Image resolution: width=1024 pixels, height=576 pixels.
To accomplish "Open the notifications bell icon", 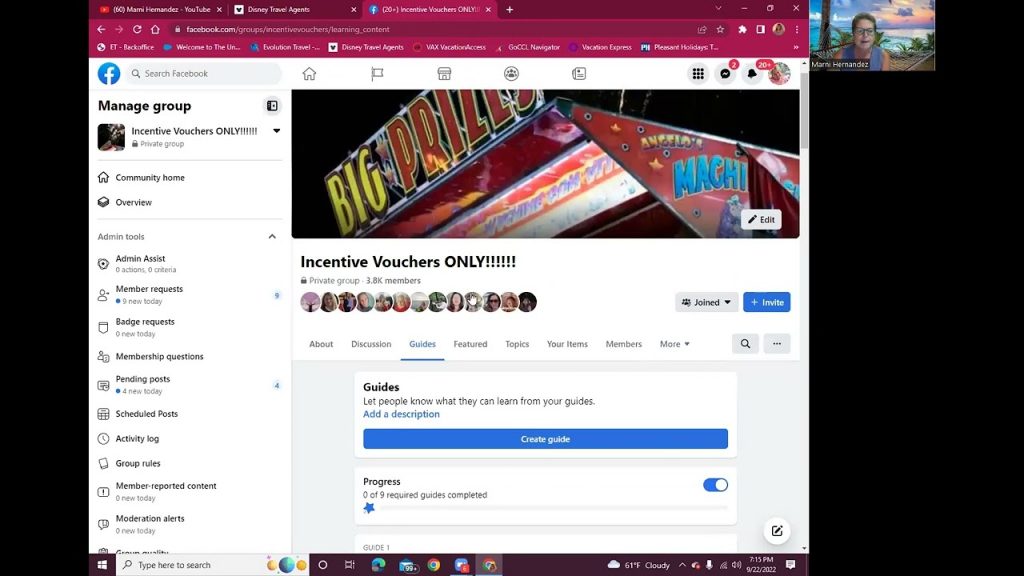I will [x=752, y=74].
